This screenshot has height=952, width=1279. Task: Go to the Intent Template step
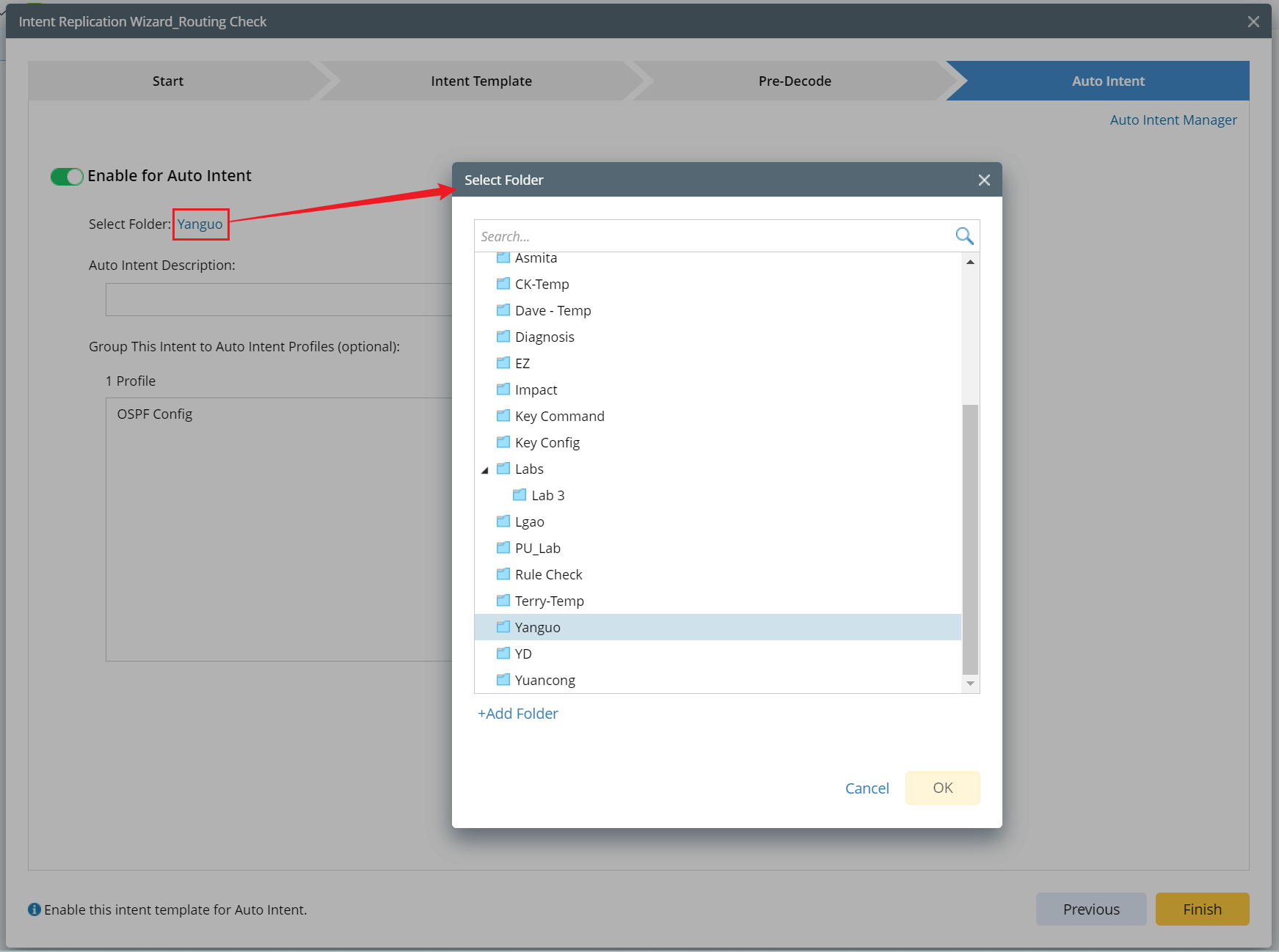point(481,81)
